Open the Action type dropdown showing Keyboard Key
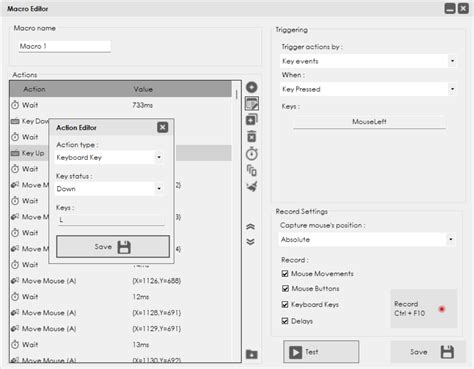The image size is (474, 369). tap(109, 157)
